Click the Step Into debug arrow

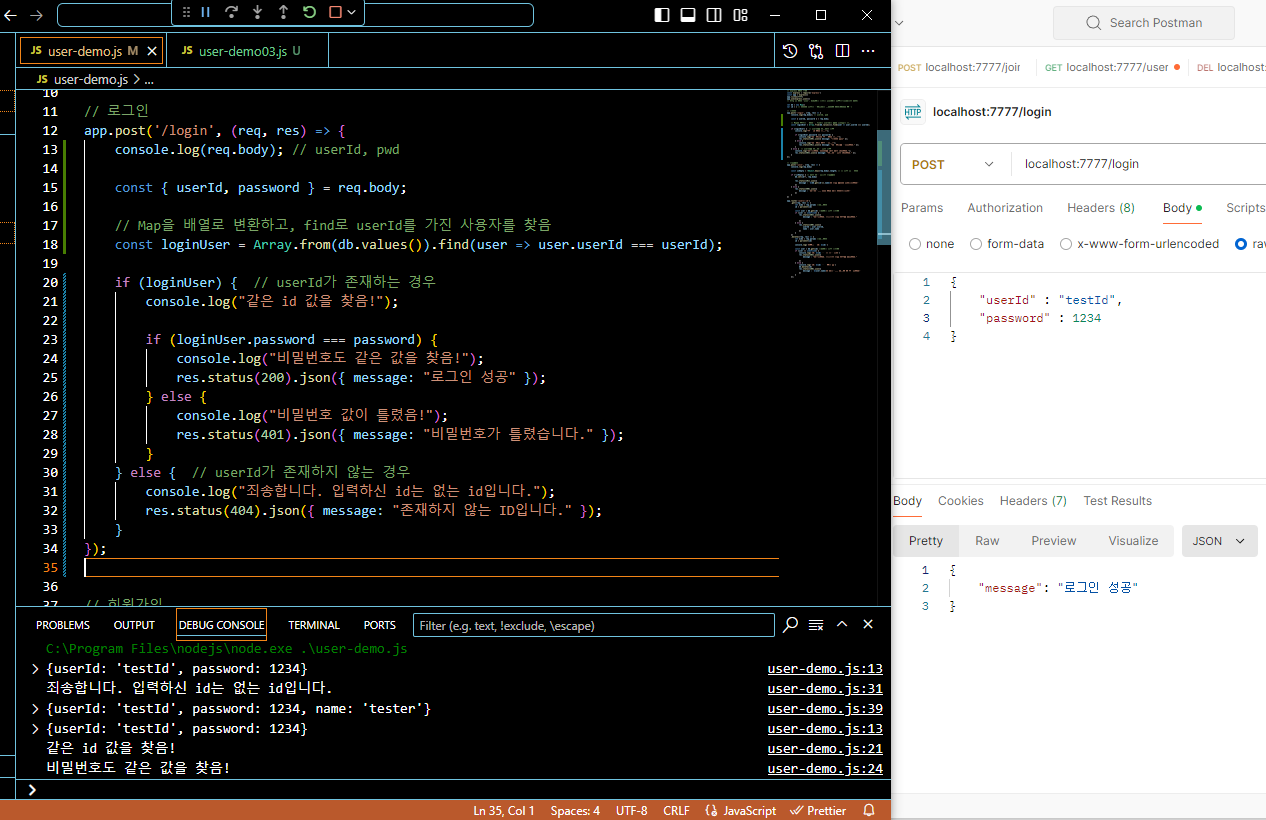coord(257,12)
